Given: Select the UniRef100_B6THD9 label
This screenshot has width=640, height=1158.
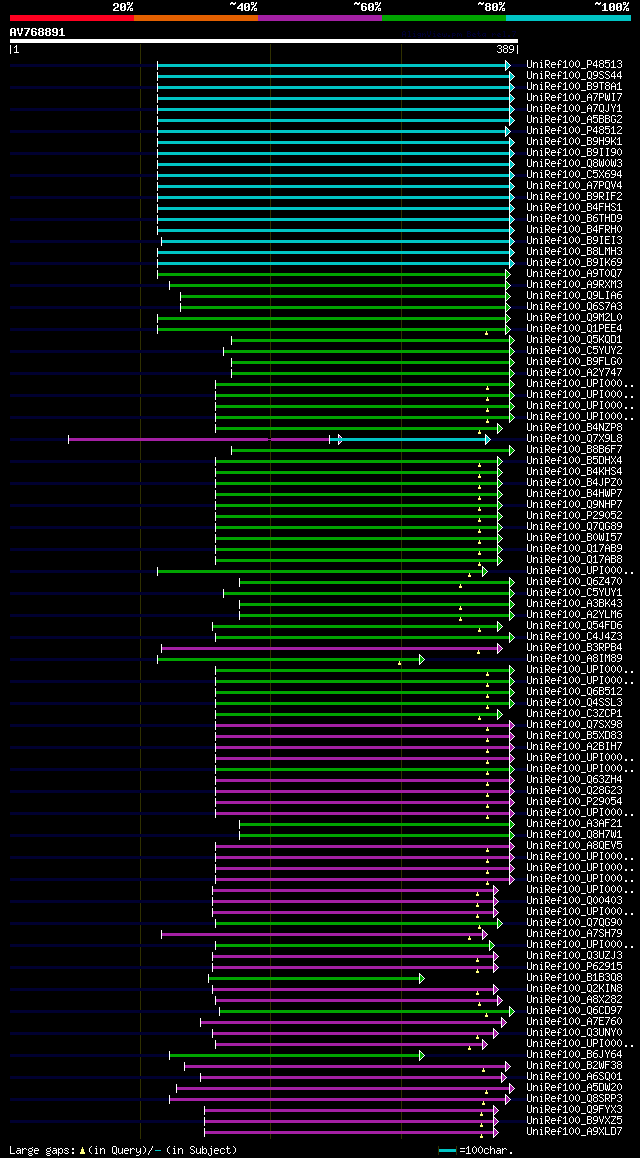Looking at the screenshot, I should coord(574,219).
